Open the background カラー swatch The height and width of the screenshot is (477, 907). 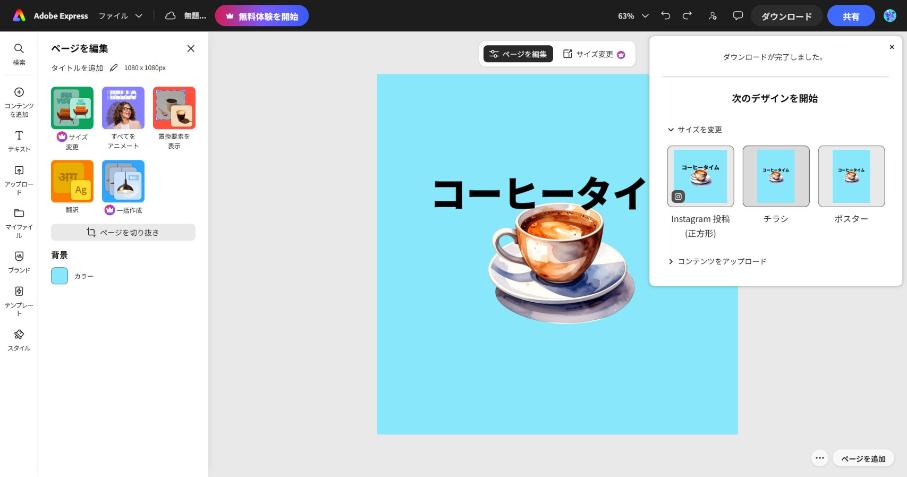(x=60, y=276)
